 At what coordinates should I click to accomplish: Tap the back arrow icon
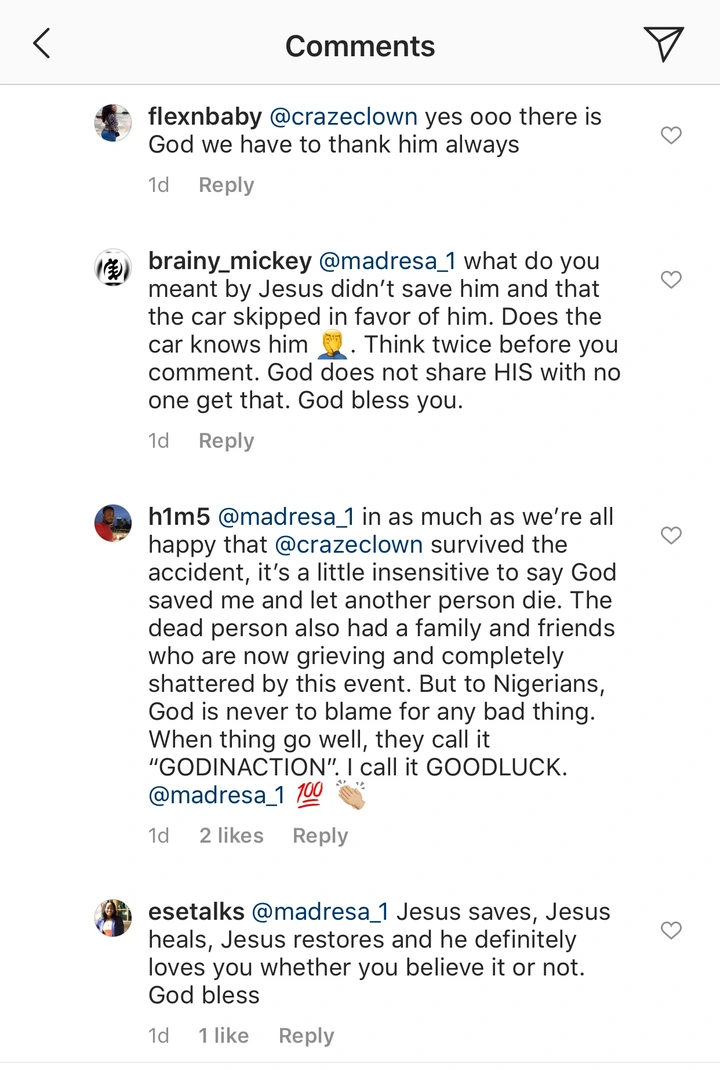point(42,44)
